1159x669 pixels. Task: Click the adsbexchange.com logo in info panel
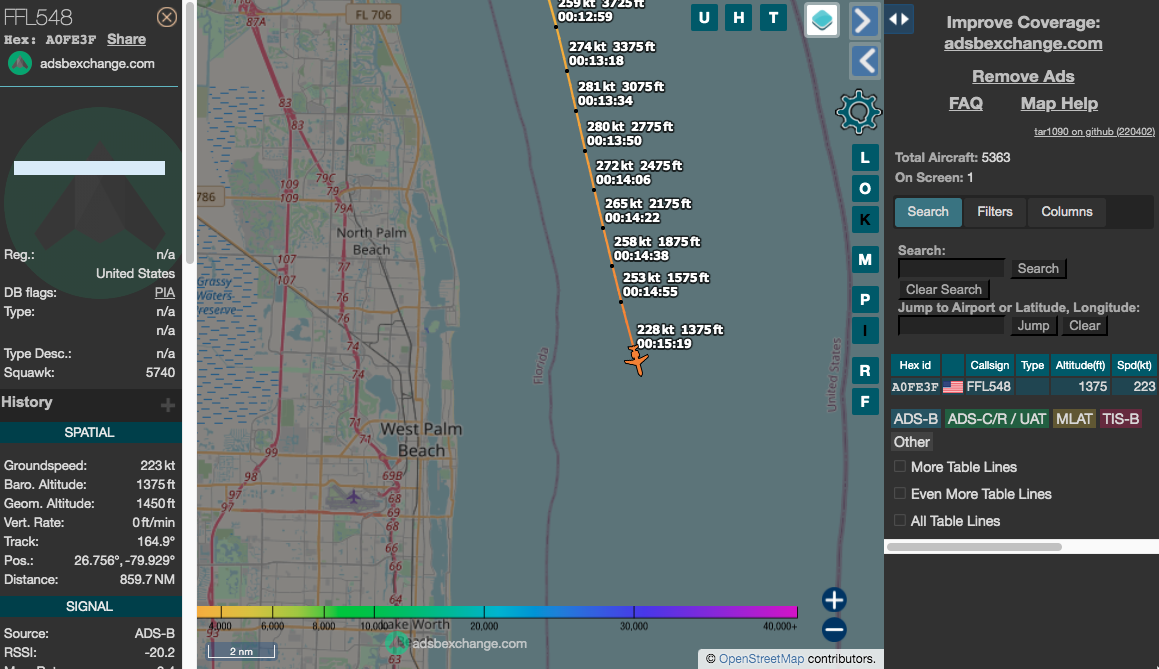pos(20,64)
